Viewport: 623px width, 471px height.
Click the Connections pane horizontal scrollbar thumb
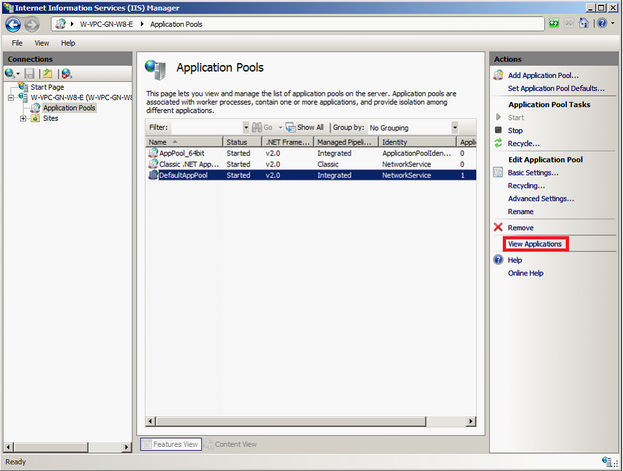51,447
